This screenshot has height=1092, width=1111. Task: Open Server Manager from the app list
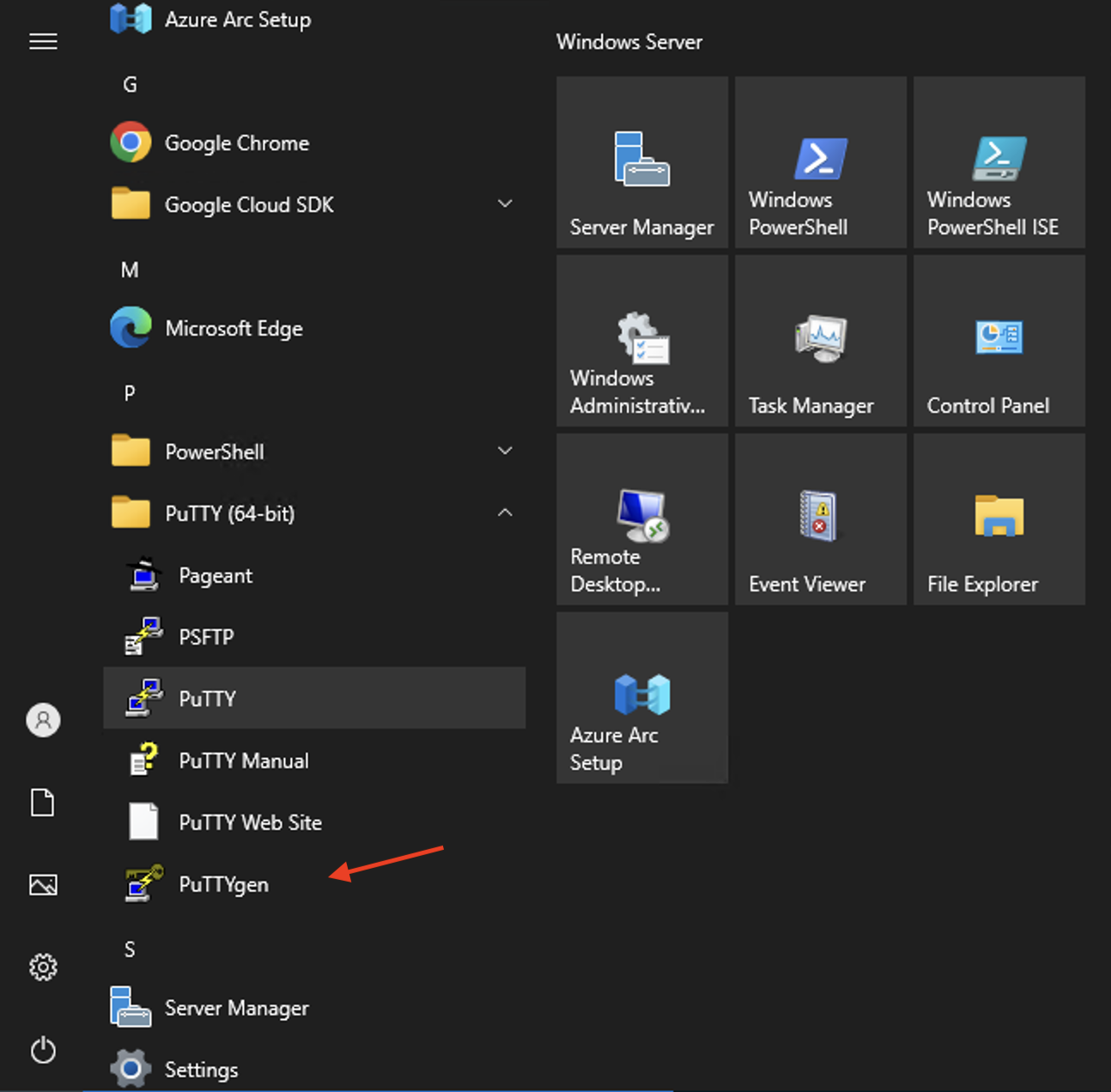click(x=314, y=1008)
